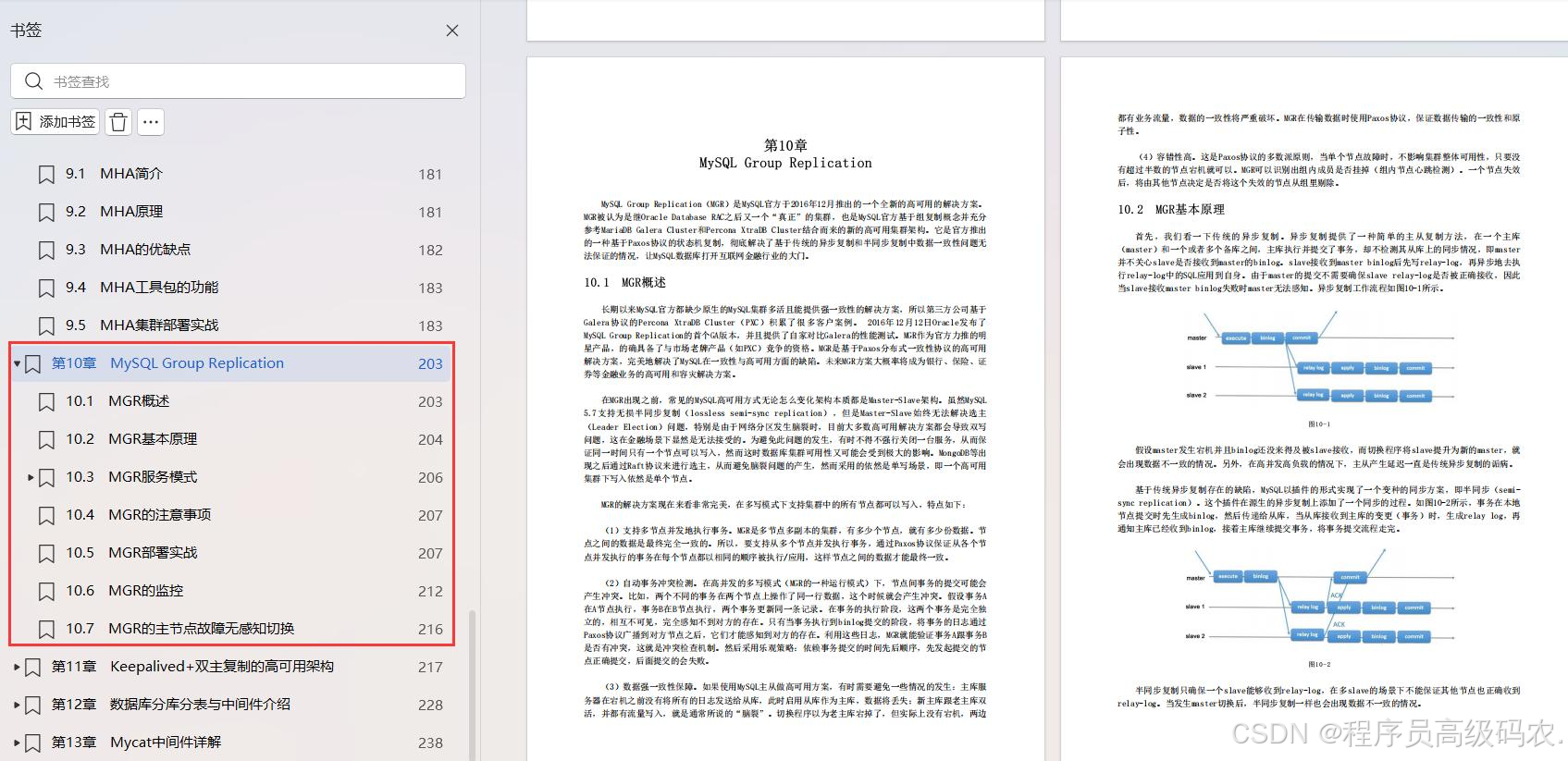Open 第12章 数据库分库分表与中间件介绍

[171, 705]
